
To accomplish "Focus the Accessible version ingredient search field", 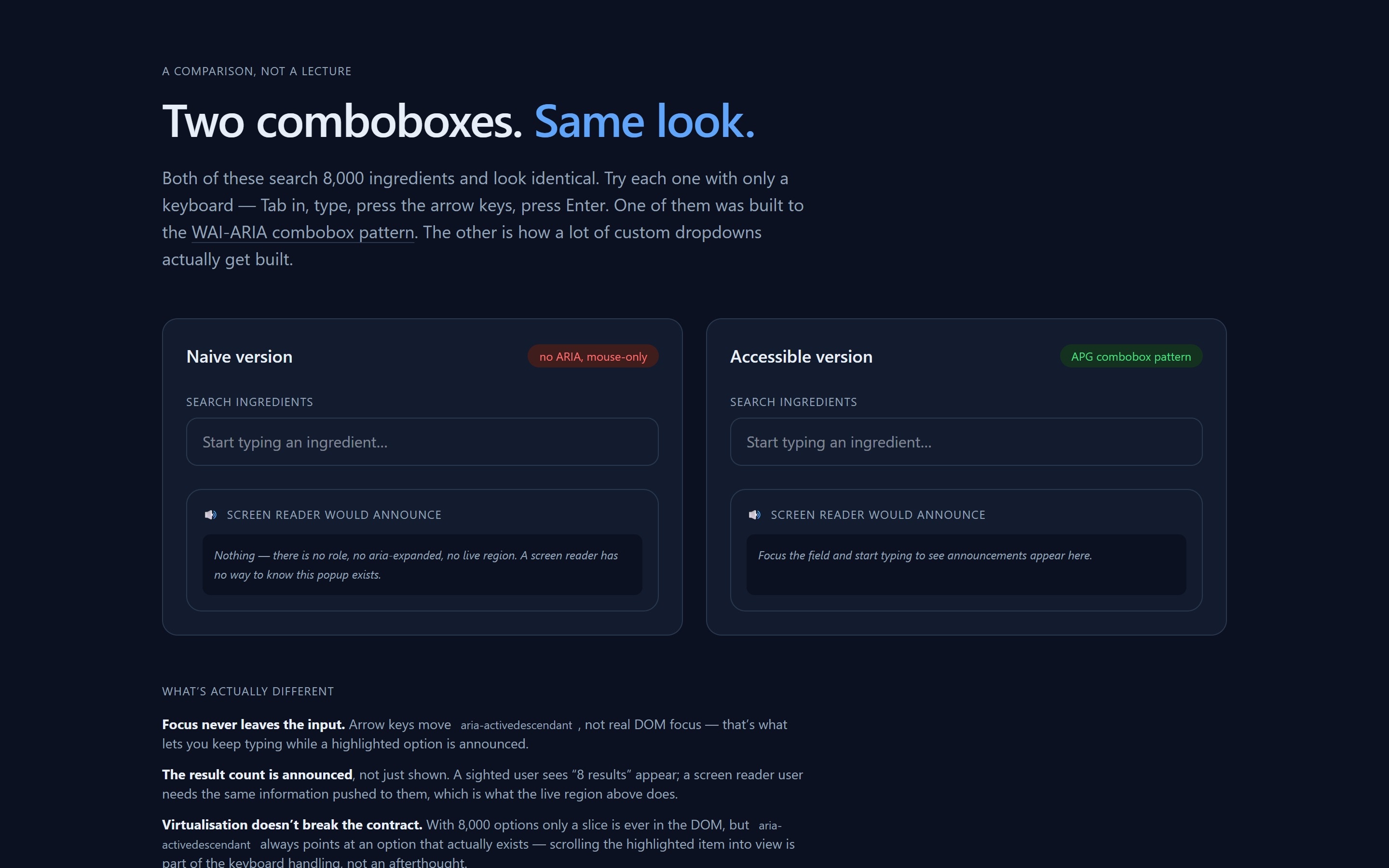I will [966, 441].
